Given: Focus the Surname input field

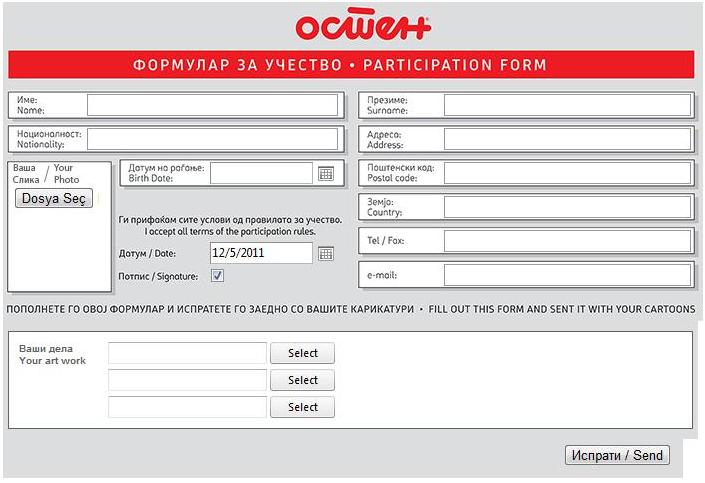Looking at the screenshot, I should pyautogui.click(x=567, y=105).
